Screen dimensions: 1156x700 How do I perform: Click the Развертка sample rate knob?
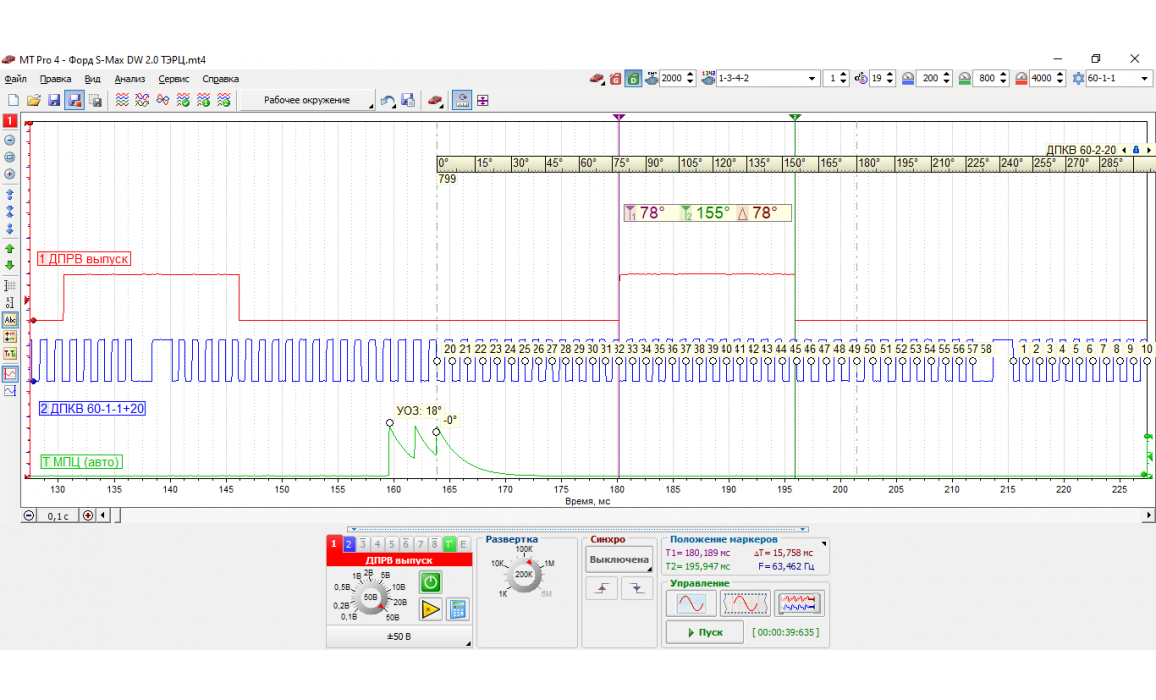523,575
